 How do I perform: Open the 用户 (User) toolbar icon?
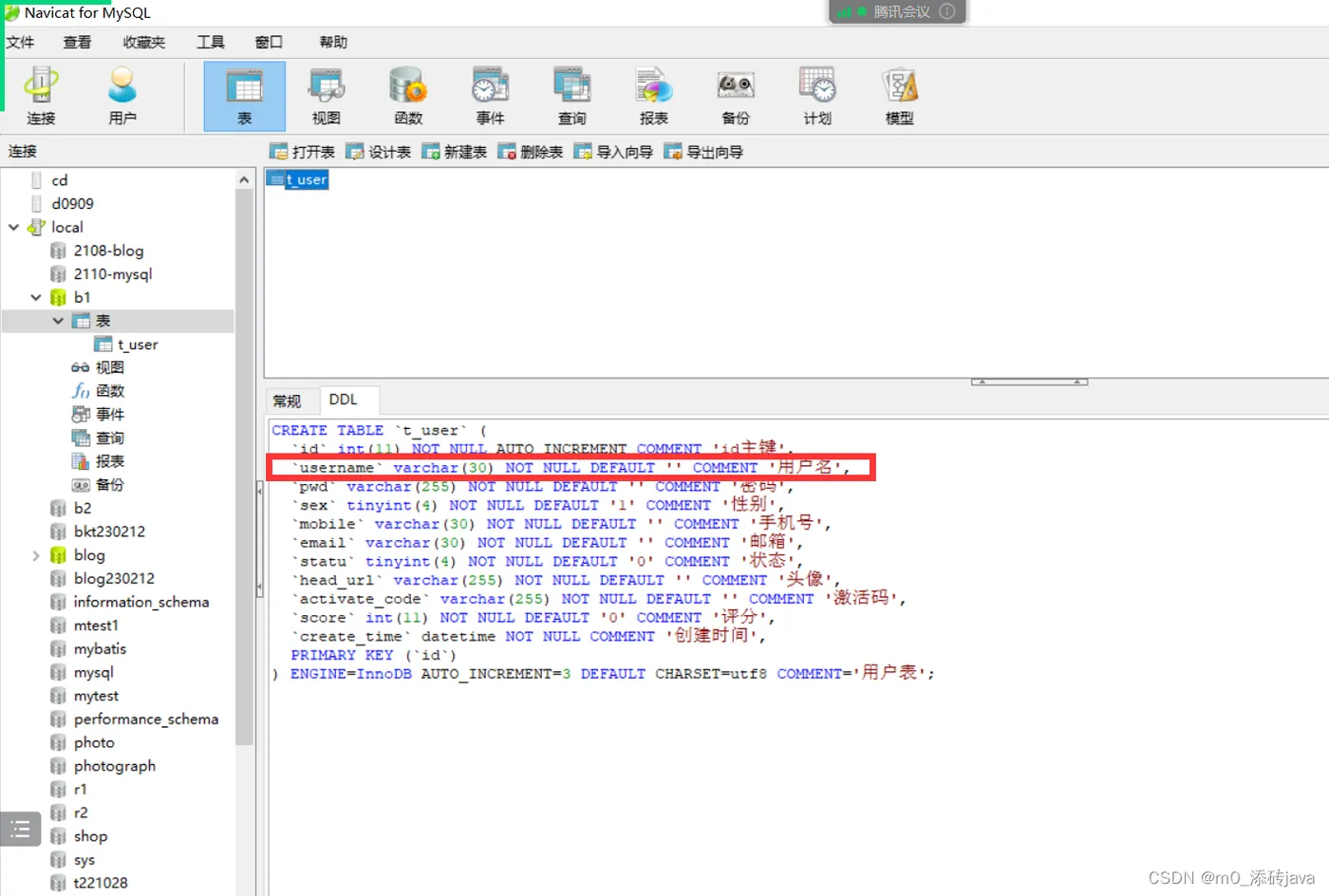[122, 96]
